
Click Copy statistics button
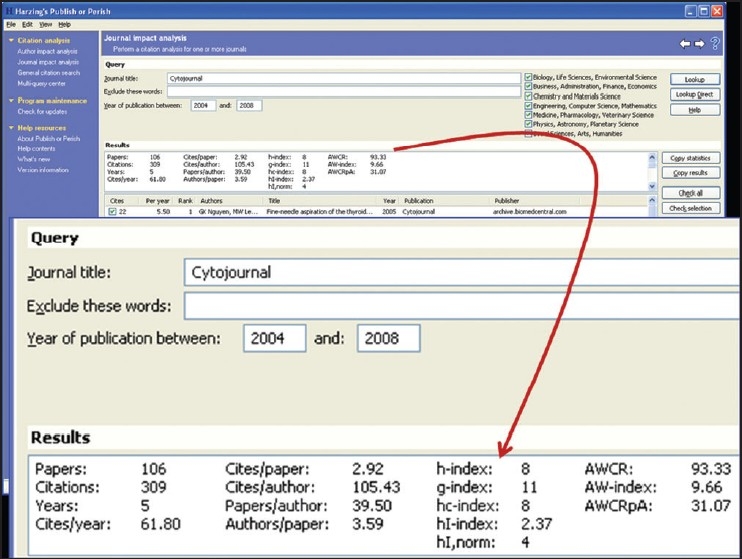coord(690,158)
